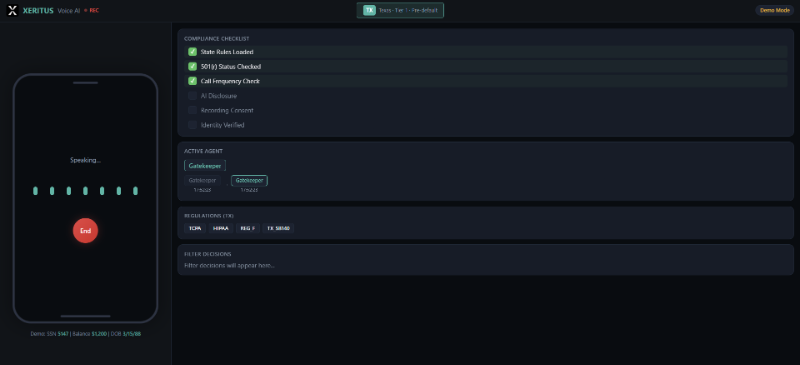Check the AI Disclosure checkbox
The image size is (800, 365).
[x=192, y=96]
